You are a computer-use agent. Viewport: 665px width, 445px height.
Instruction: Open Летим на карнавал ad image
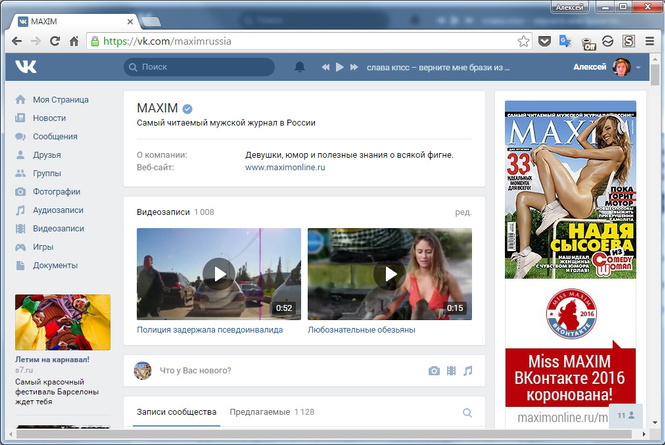(x=63, y=322)
